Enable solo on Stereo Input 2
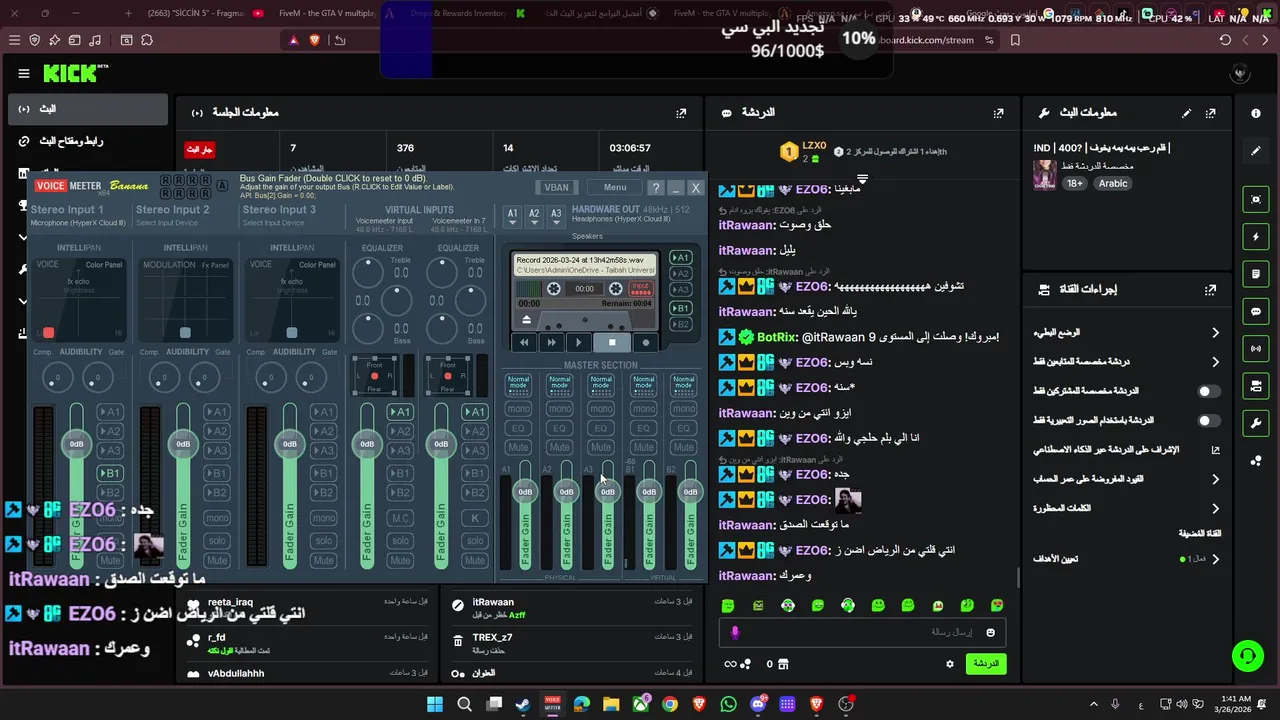 pyautogui.click(x=217, y=540)
